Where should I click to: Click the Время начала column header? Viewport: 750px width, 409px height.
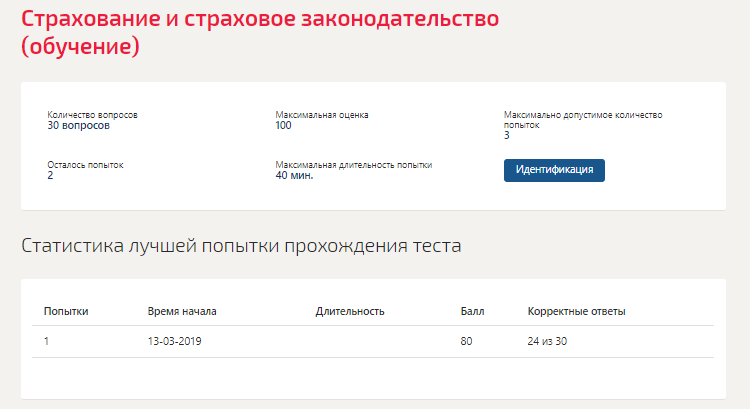(182, 311)
